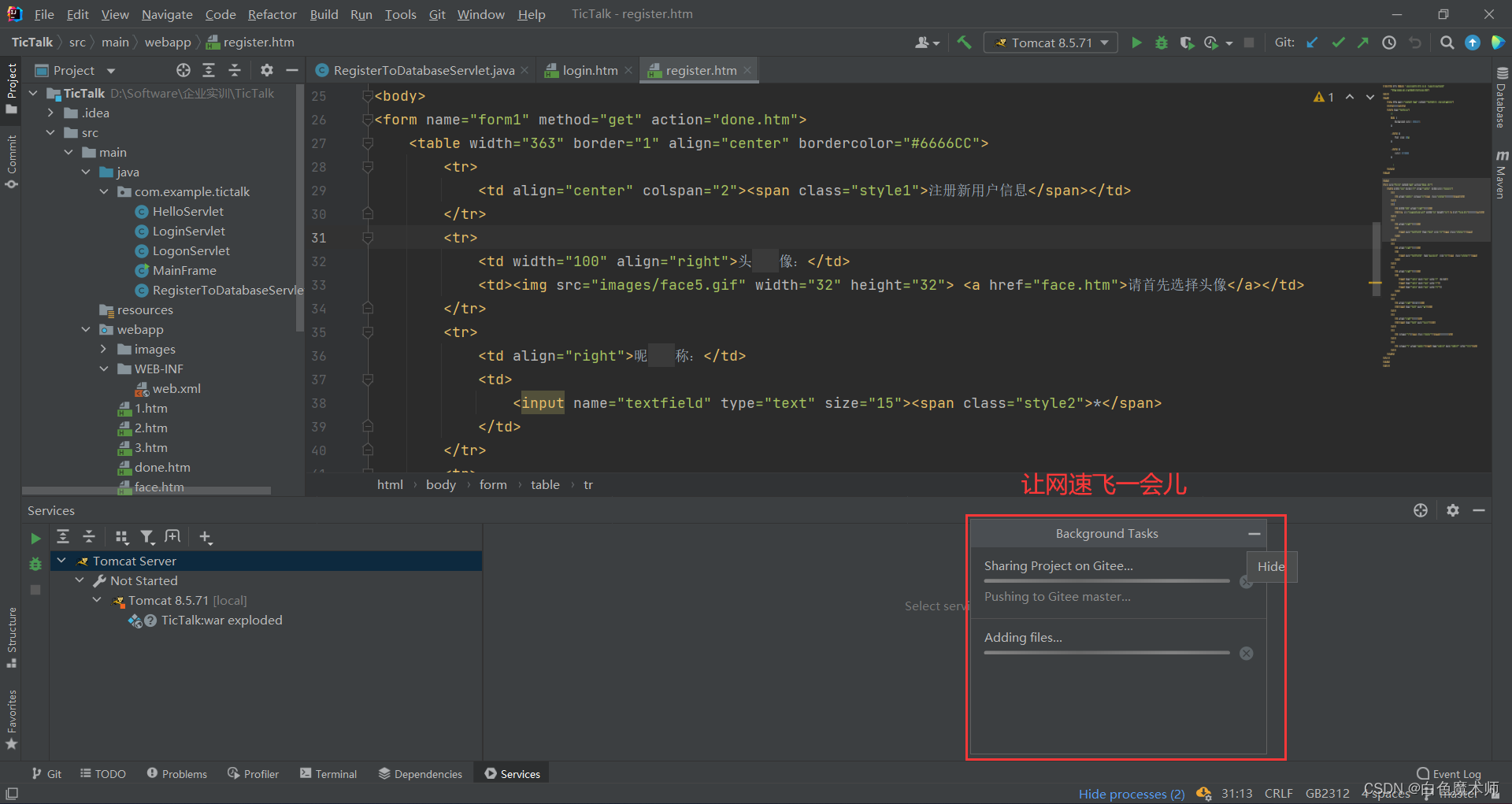Open the Maven tool window
This screenshot has width=1512, height=804.
1501,174
